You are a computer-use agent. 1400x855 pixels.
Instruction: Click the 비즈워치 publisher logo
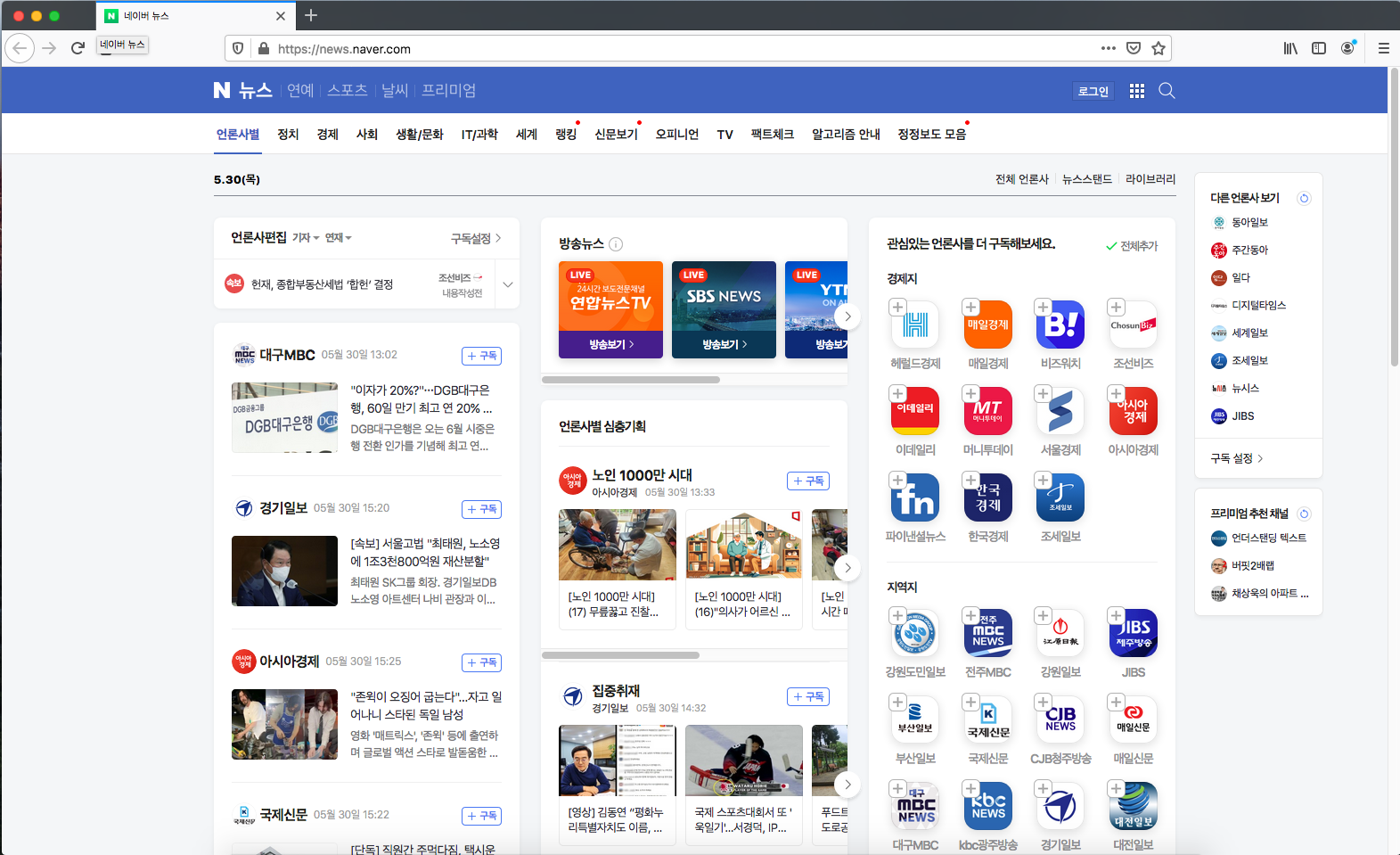(1060, 325)
